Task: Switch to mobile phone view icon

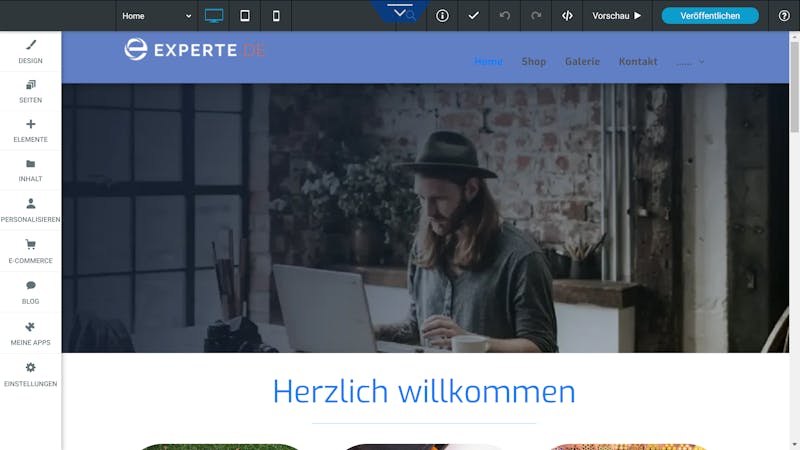Action: pos(276,16)
